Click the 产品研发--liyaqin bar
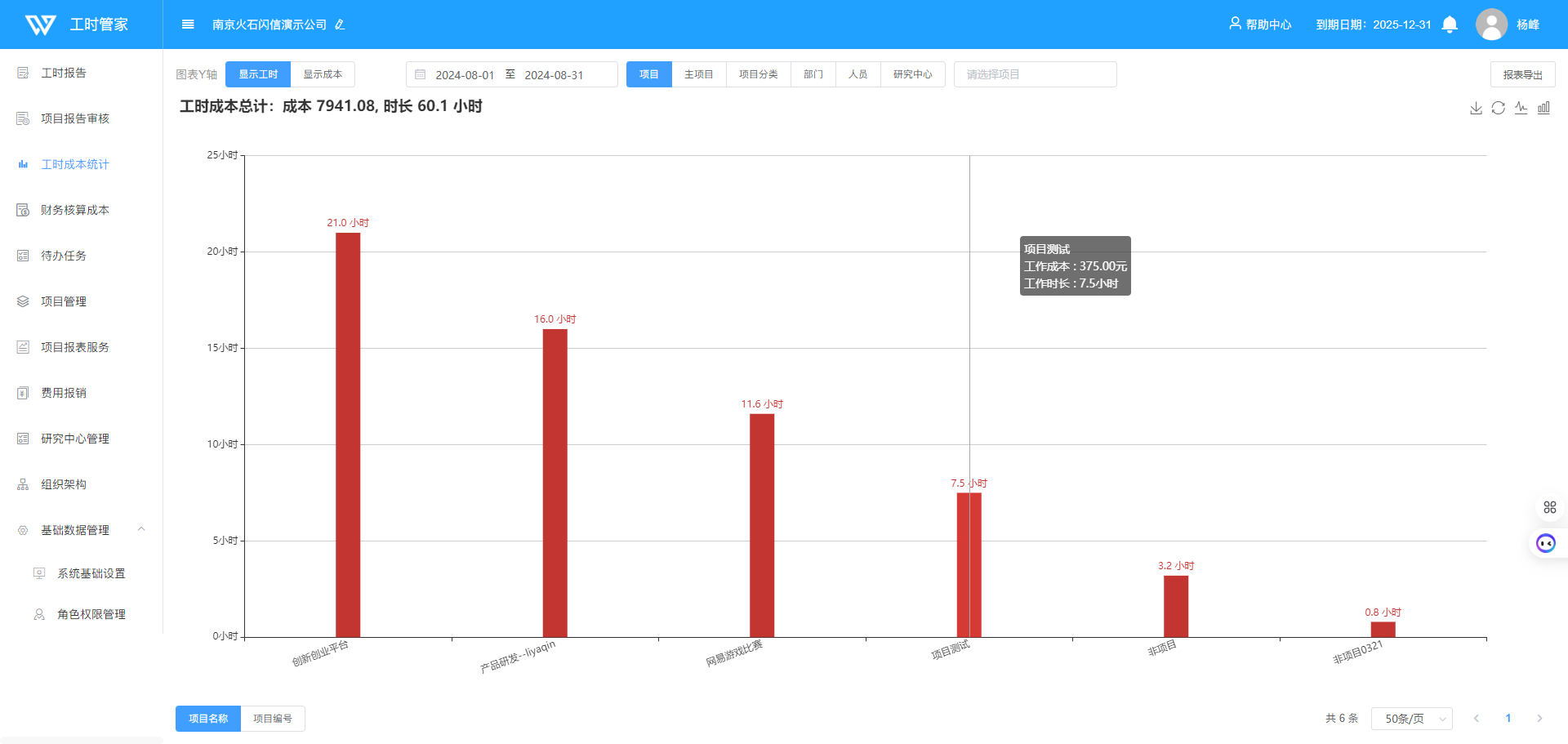 click(x=555, y=483)
